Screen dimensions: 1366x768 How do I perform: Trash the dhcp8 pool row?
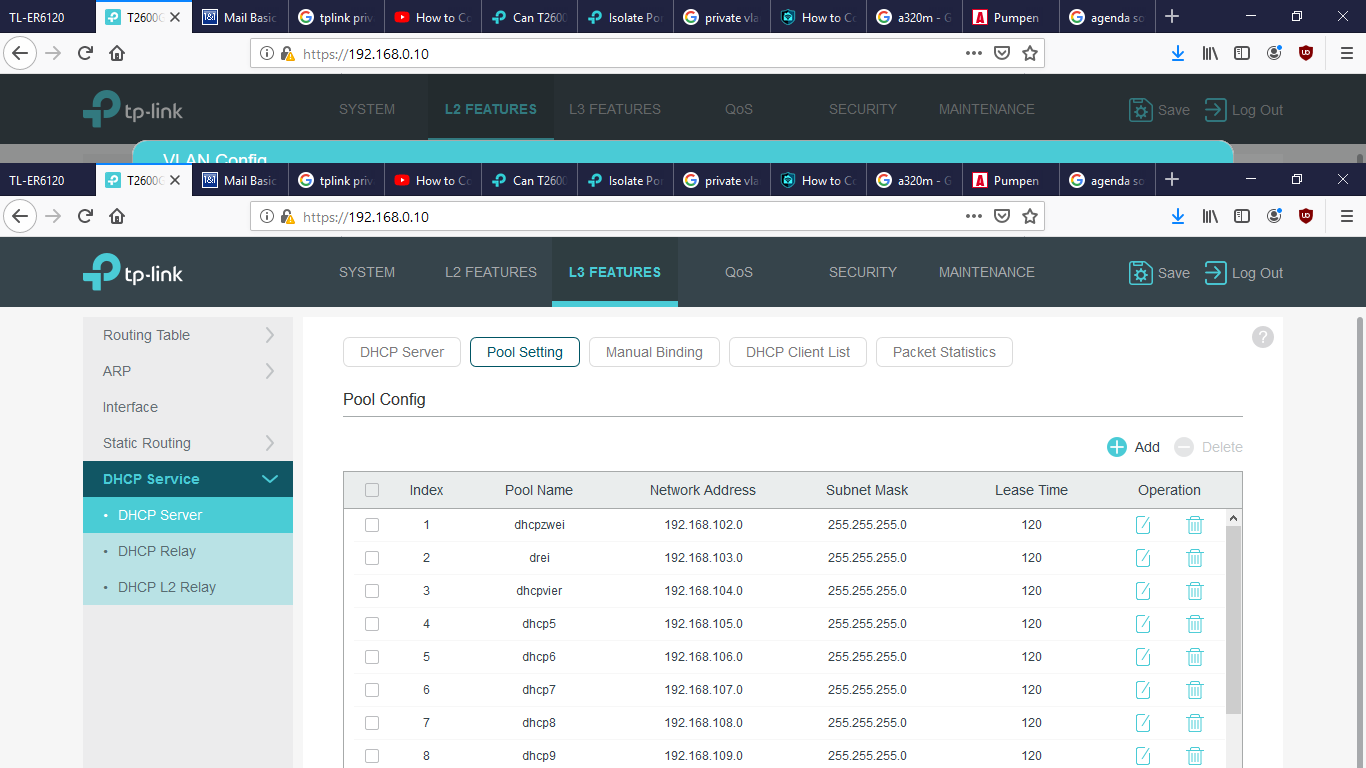(x=1194, y=723)
